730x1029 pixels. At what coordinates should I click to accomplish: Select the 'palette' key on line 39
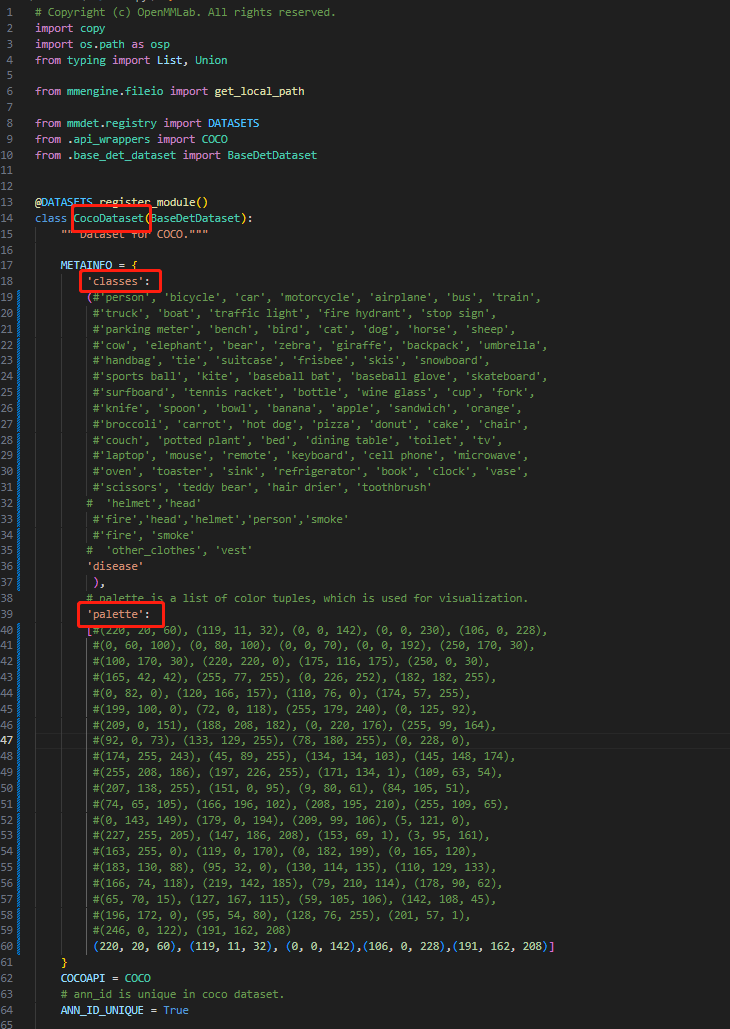[x=116, y=614]
